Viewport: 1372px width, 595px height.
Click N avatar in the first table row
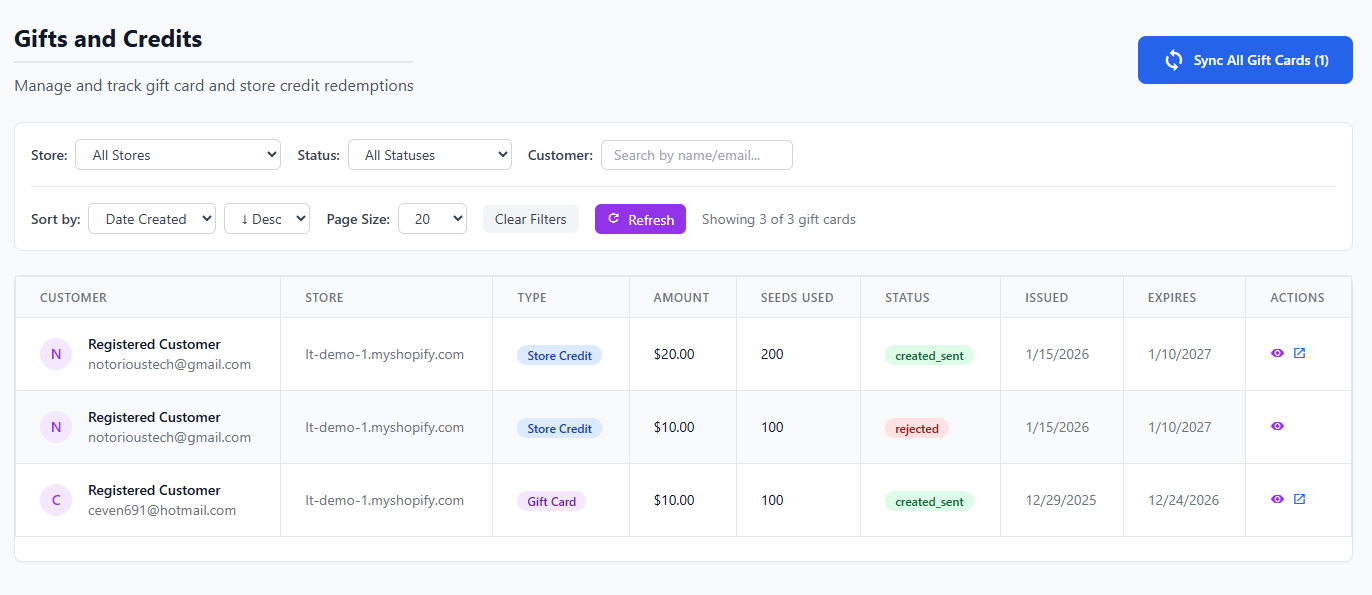pos(56,354)
